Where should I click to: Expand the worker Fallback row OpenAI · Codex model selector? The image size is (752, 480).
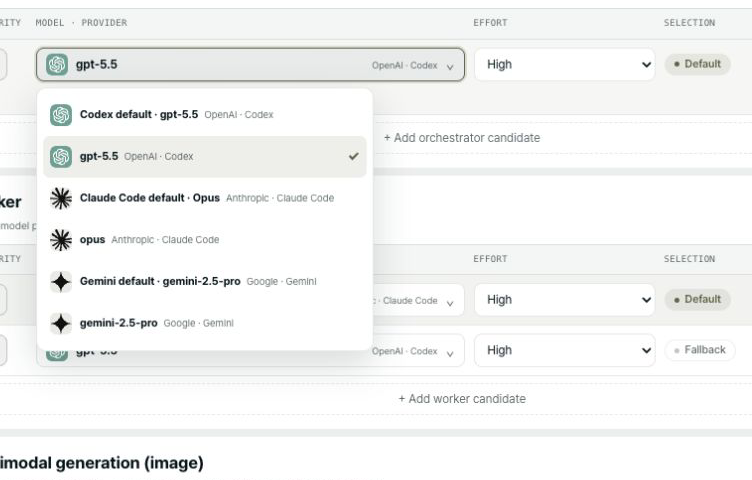click(x=418, y=351)
